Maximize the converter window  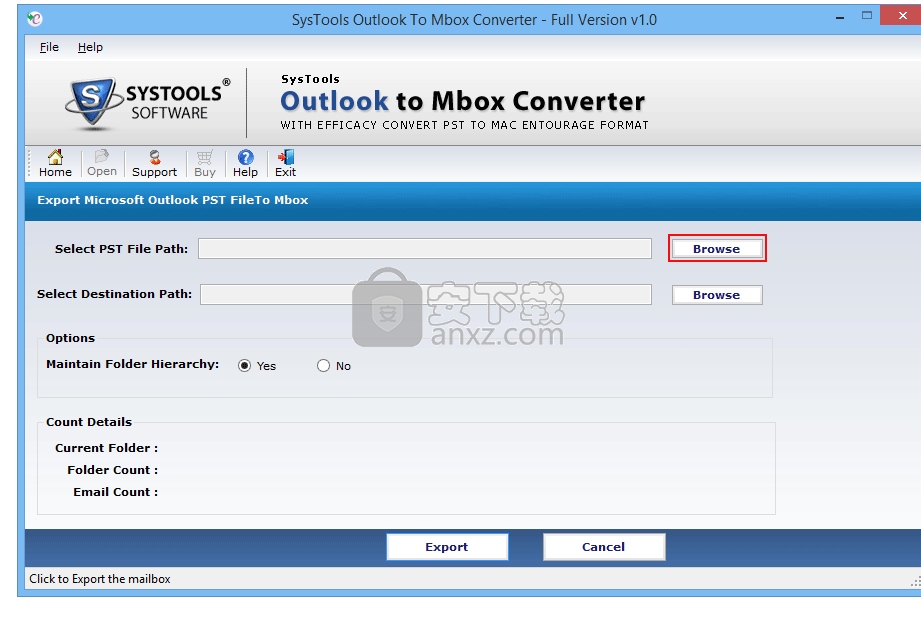pyautogui.click(x=867, y=16)
